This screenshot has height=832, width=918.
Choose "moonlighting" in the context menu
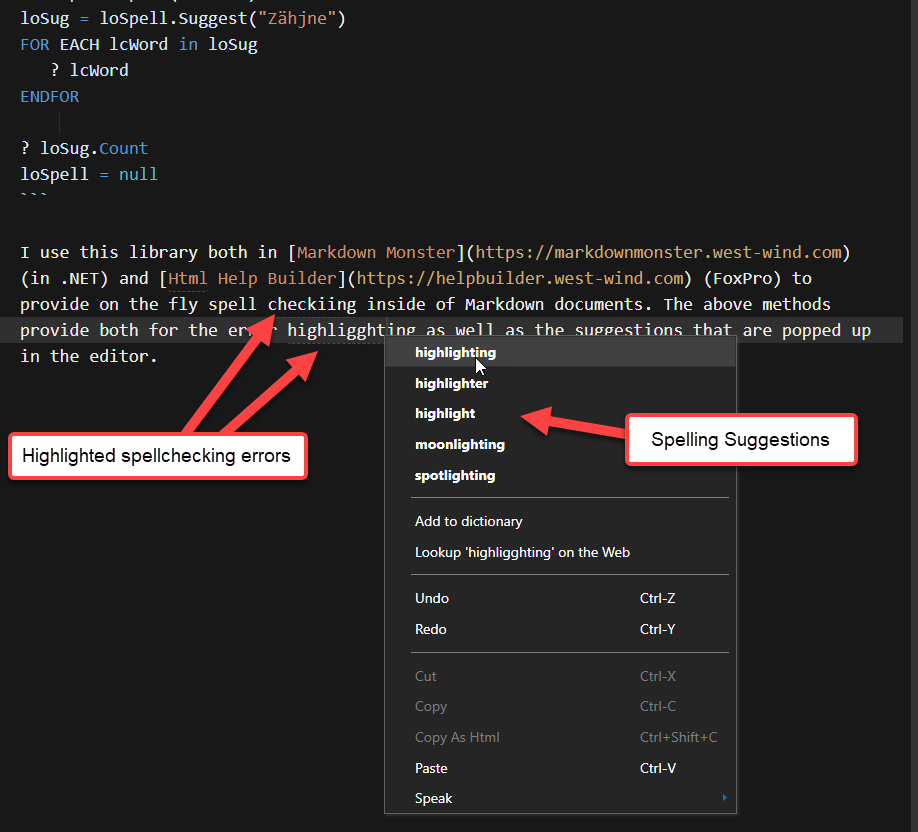(x=459, y=444)
